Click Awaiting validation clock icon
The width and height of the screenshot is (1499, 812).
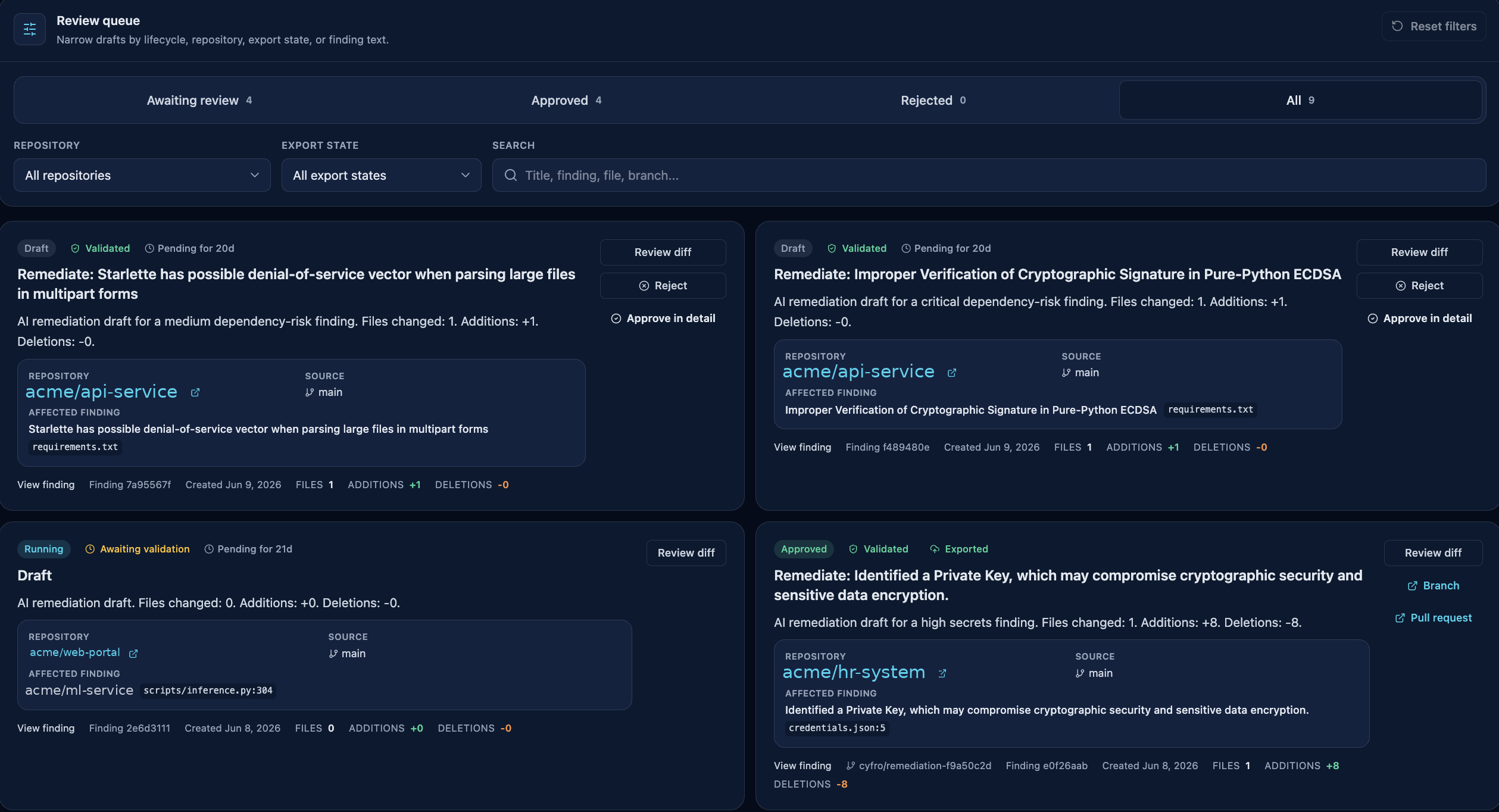[90, 549]
